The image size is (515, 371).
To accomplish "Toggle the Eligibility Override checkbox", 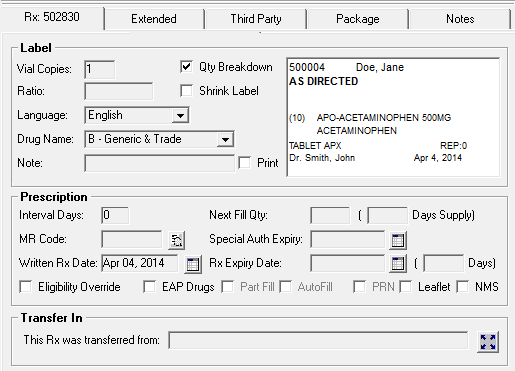I will coord(26,287).
